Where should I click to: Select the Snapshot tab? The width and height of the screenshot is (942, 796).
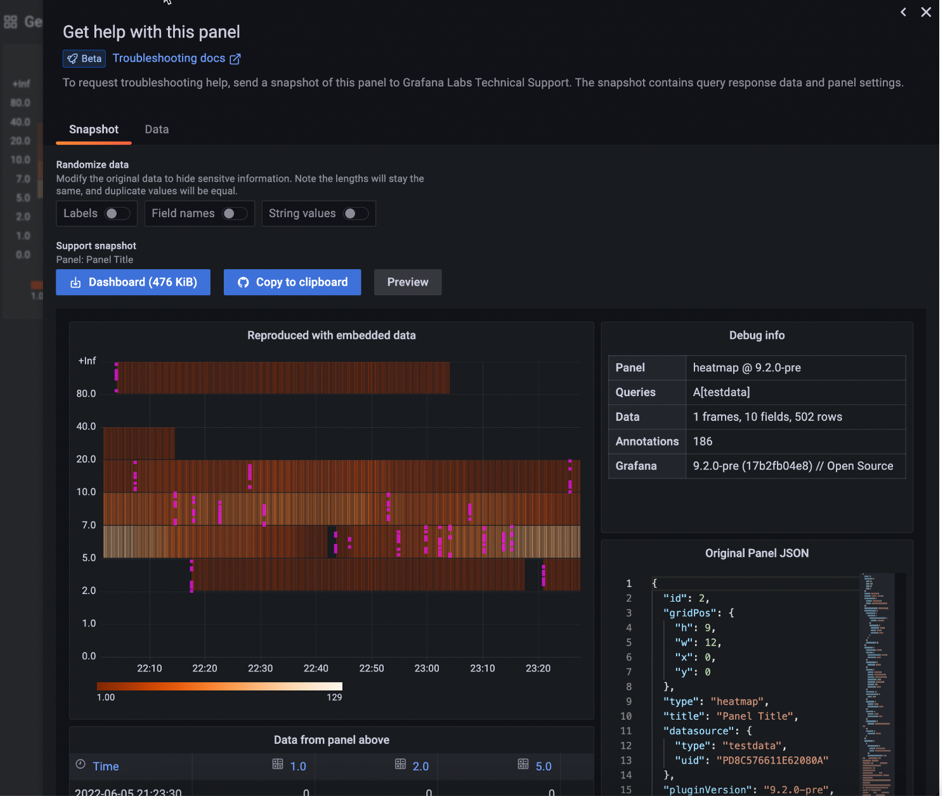pos(93,130)
